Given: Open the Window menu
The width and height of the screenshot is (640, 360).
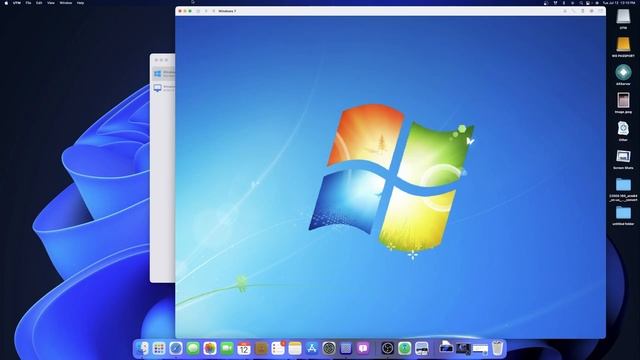Looking at the screenshot, I should [x=66, y=3].
